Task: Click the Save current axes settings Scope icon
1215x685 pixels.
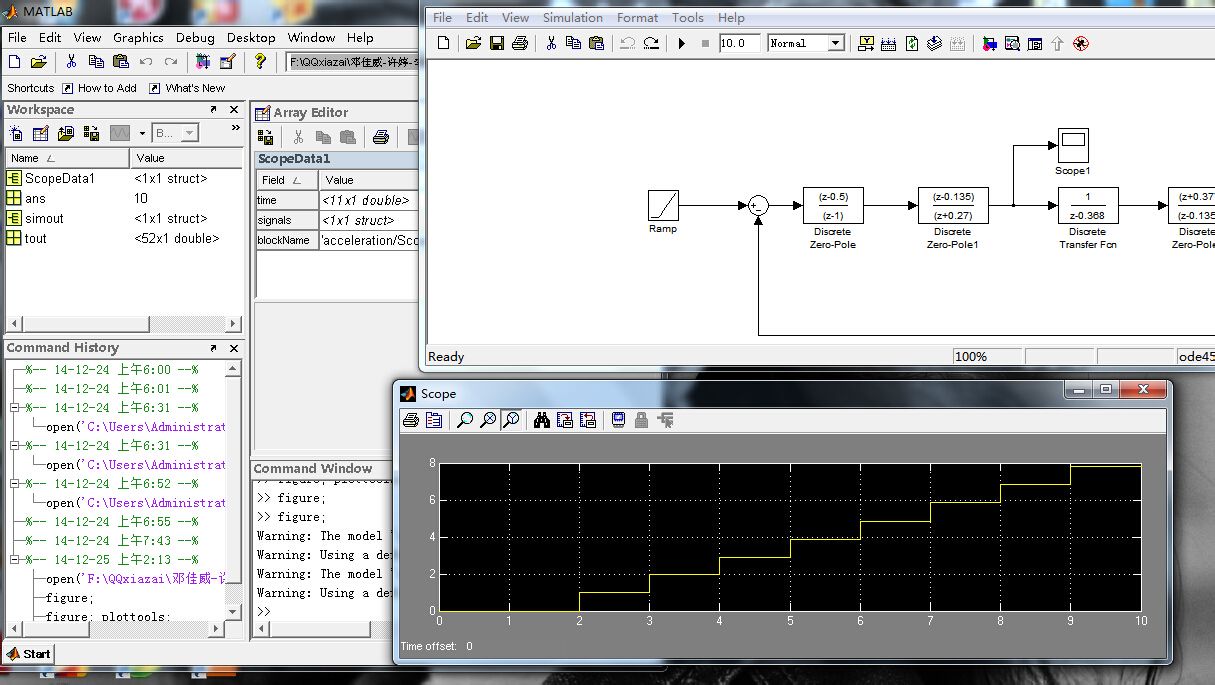Action: click(566, 420)
